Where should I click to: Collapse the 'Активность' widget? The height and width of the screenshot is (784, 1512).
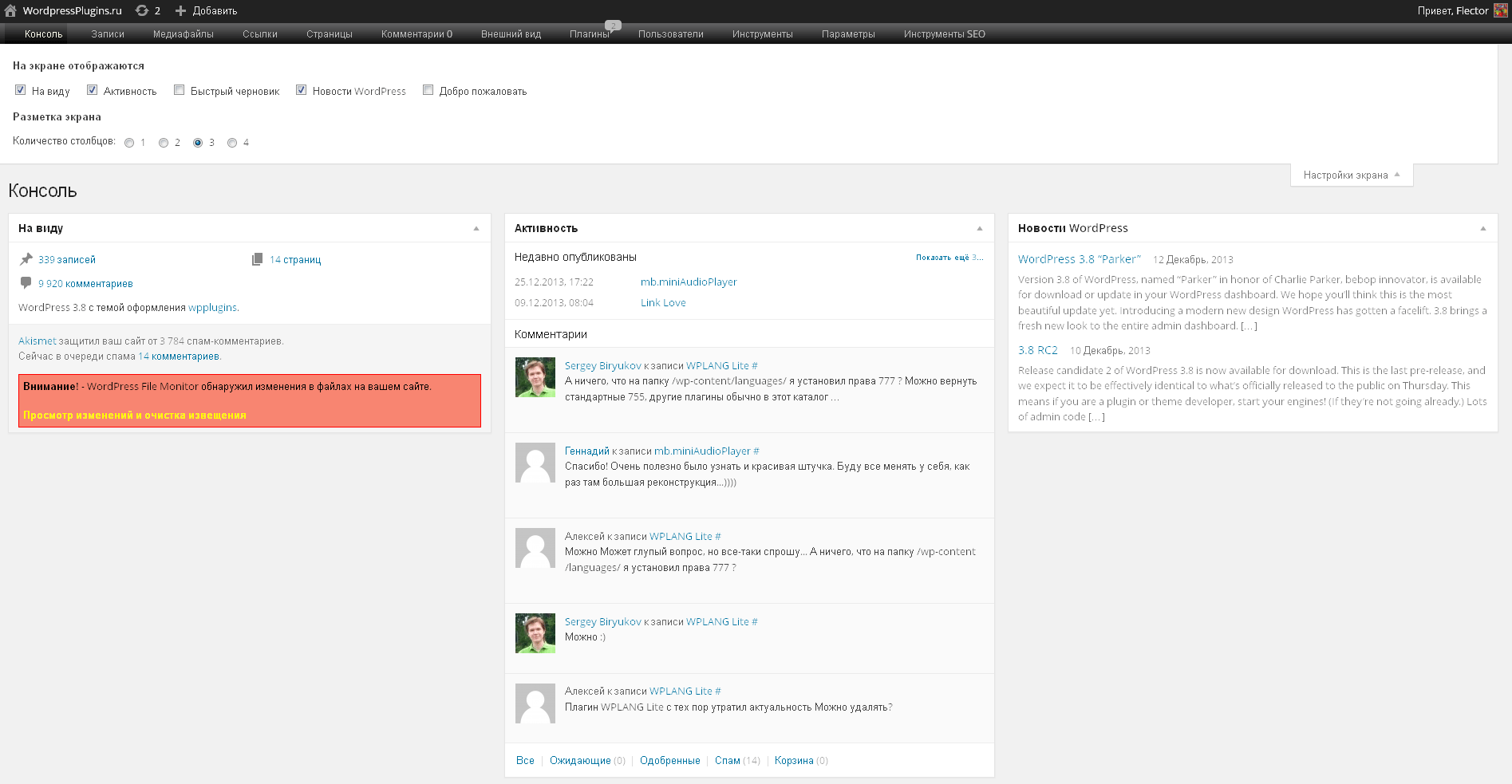point(980,228)
